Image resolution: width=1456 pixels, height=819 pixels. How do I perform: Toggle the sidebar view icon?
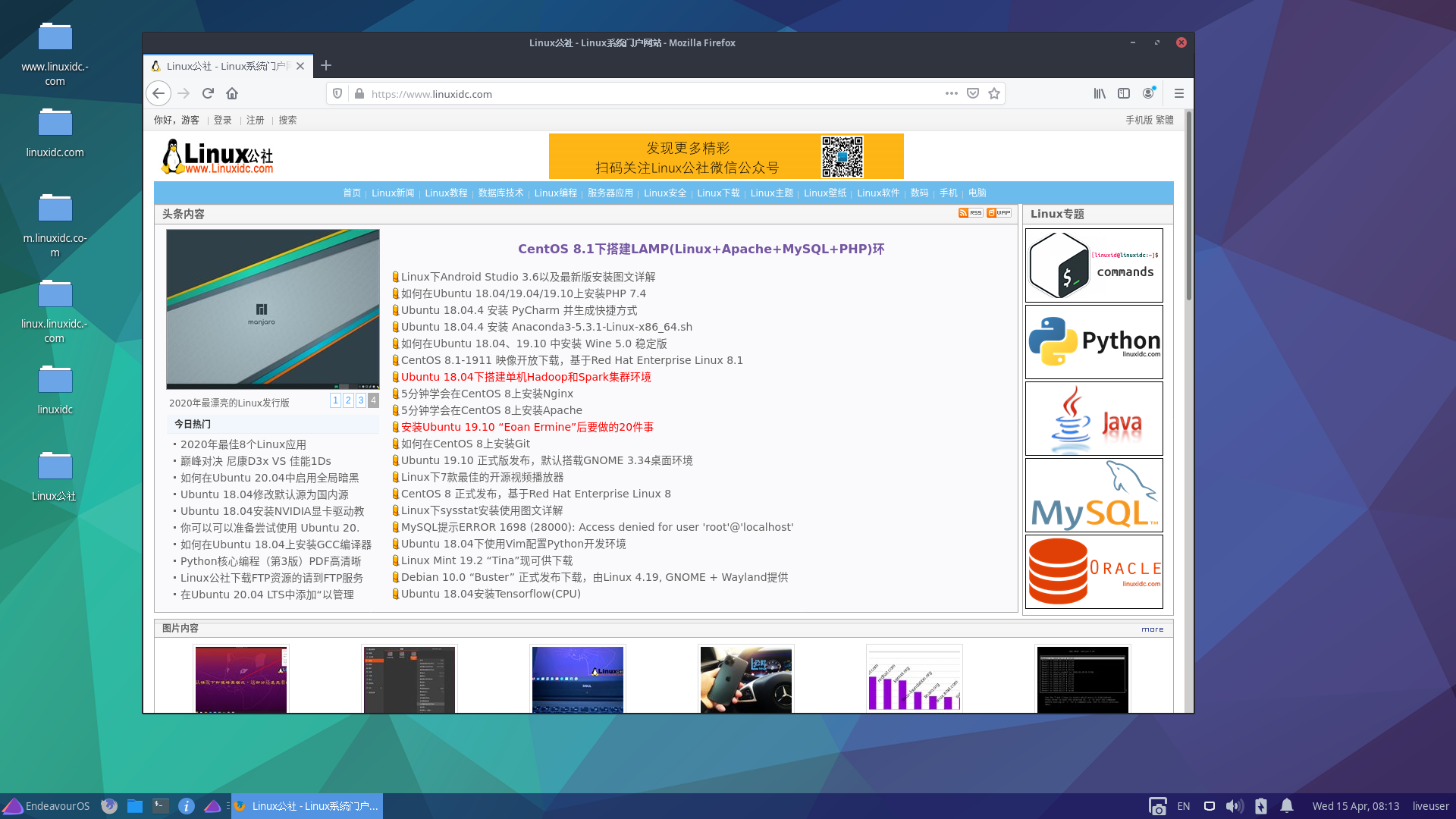tap(1124, 93)
